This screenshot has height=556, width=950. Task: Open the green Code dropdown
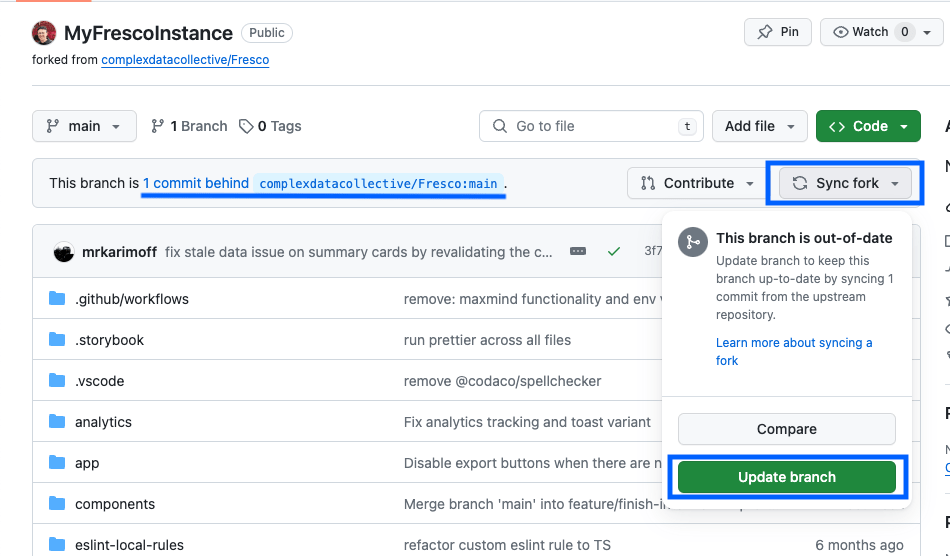click(868, 126)
